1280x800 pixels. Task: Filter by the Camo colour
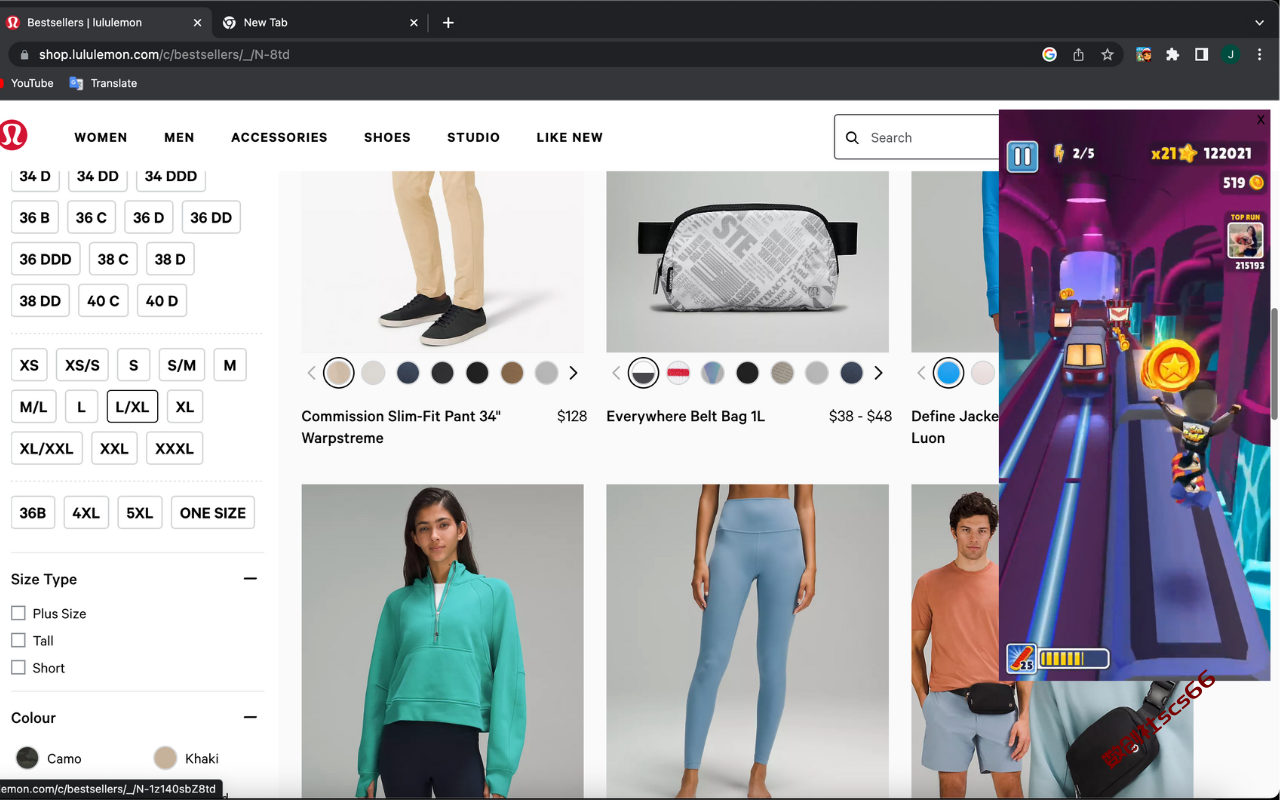tap(27, 758)
